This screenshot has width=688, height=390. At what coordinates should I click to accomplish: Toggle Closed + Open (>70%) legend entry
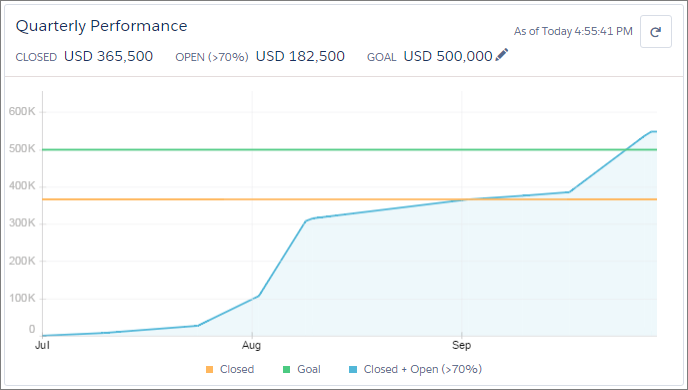pyautogui.click(x=416, y=369)
